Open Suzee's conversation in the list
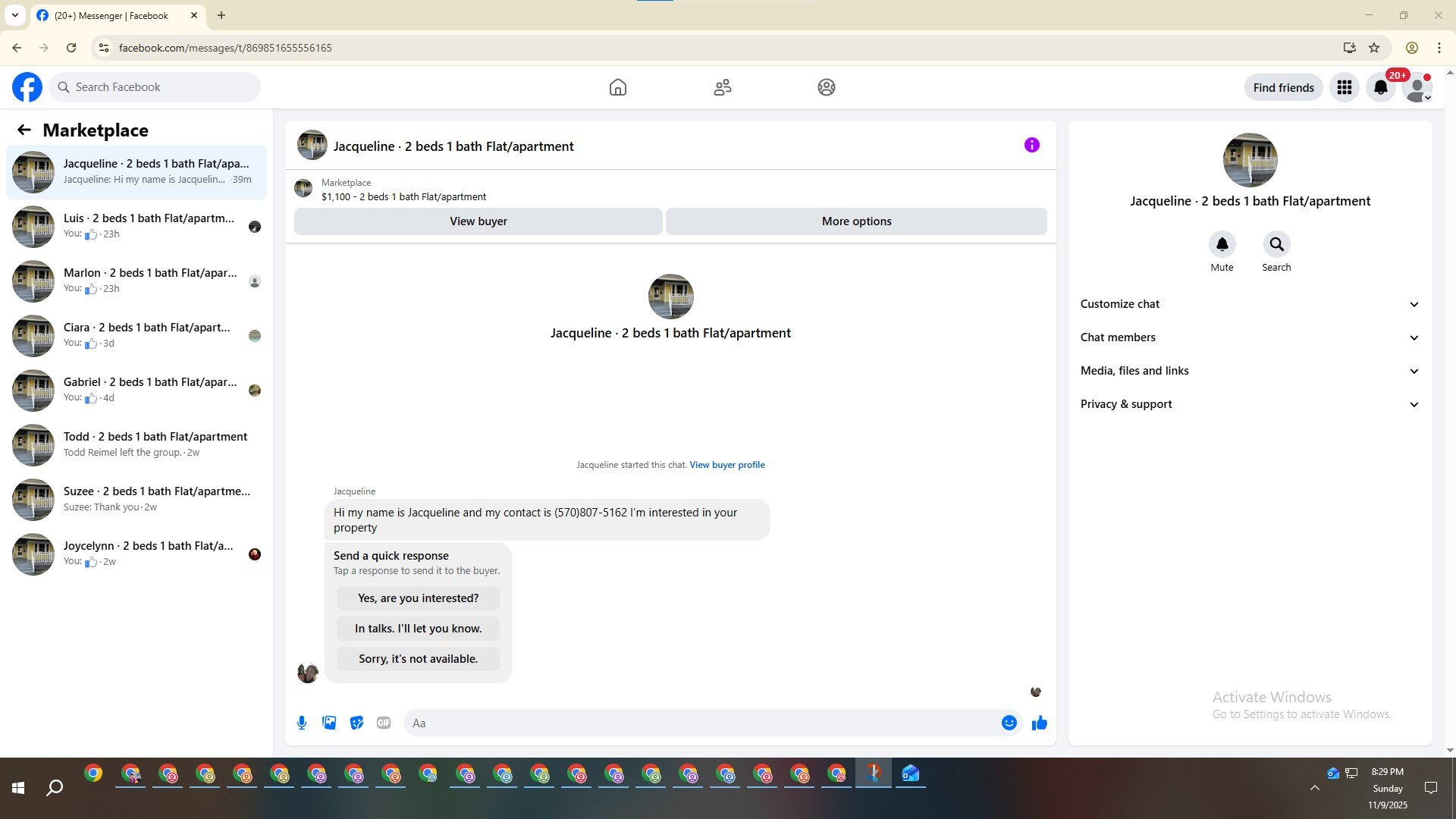 point(136,500)
